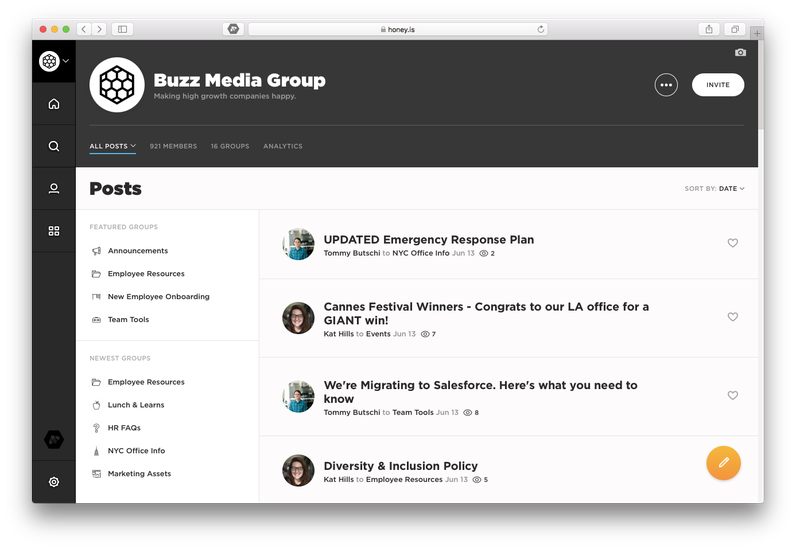Screen dimensions: 796x549
Task: Open the groups grid icon in sidebar
Action: coord(54,231)
